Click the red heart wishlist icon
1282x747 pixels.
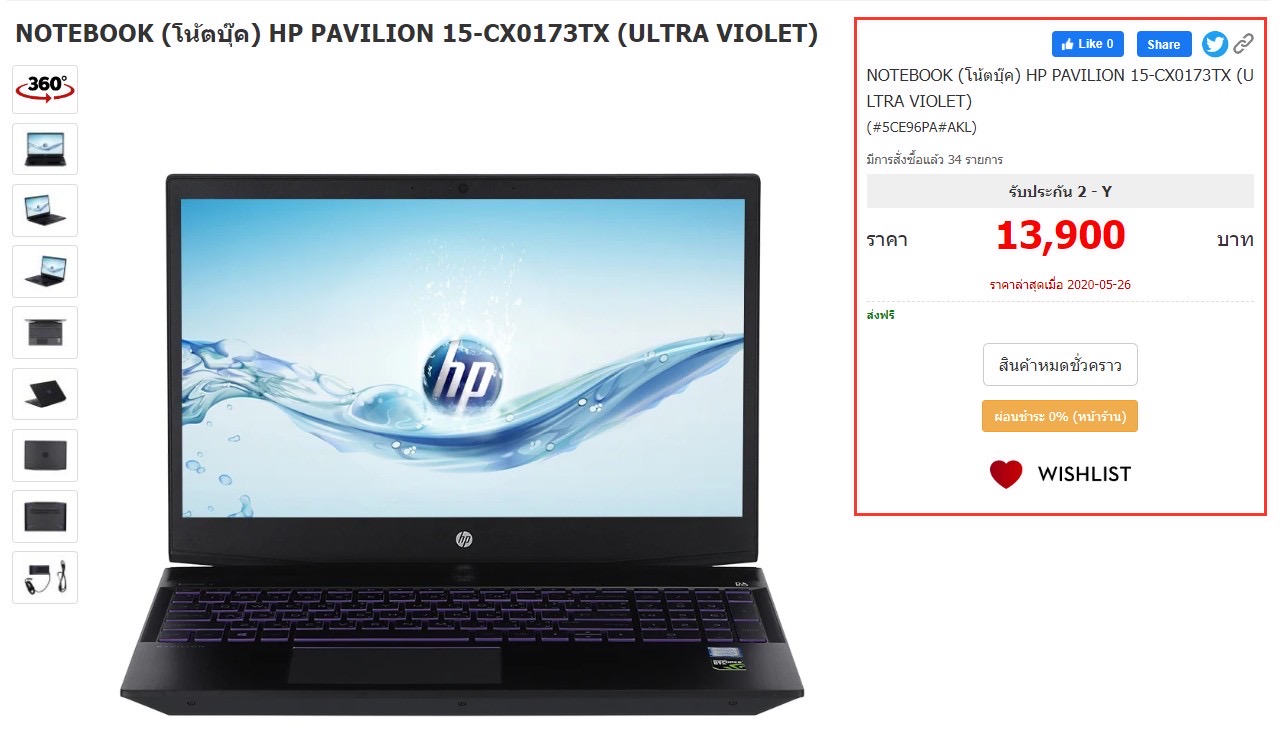(x=1006, y=474)
